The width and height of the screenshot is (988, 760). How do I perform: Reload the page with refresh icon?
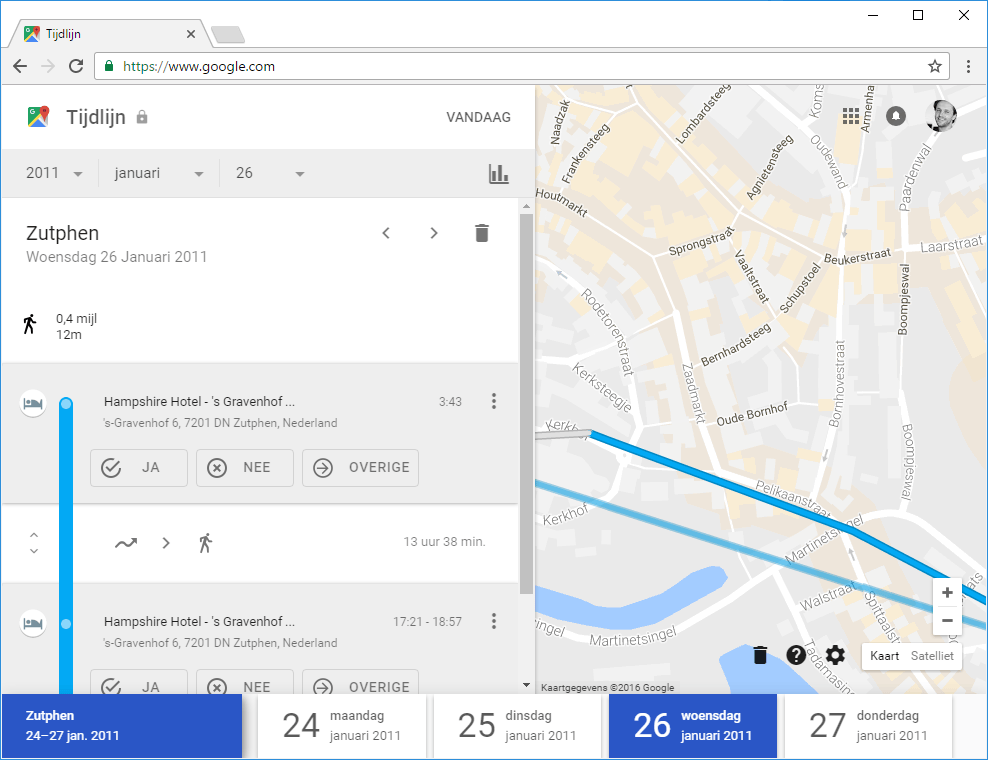point(76,66)
